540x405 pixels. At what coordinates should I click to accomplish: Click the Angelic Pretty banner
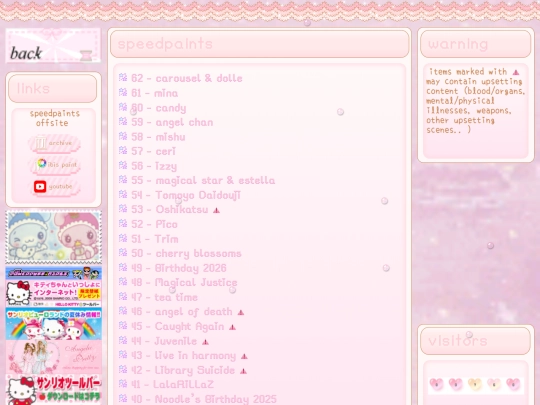53,357
